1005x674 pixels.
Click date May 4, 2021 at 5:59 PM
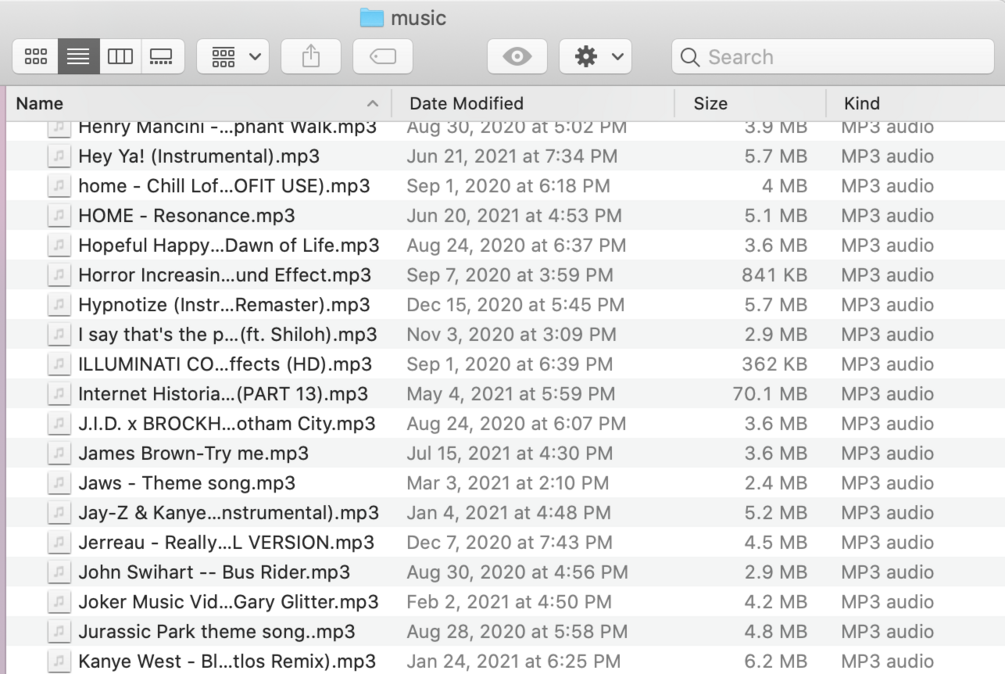511,393
